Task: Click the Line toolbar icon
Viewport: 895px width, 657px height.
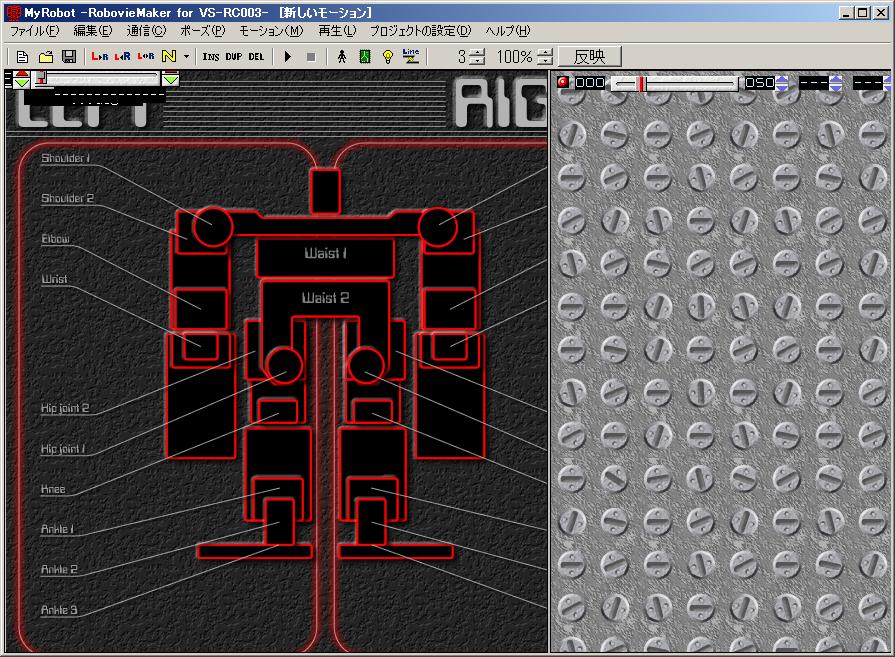Action: pyautogui.click(x=411, y=56)
